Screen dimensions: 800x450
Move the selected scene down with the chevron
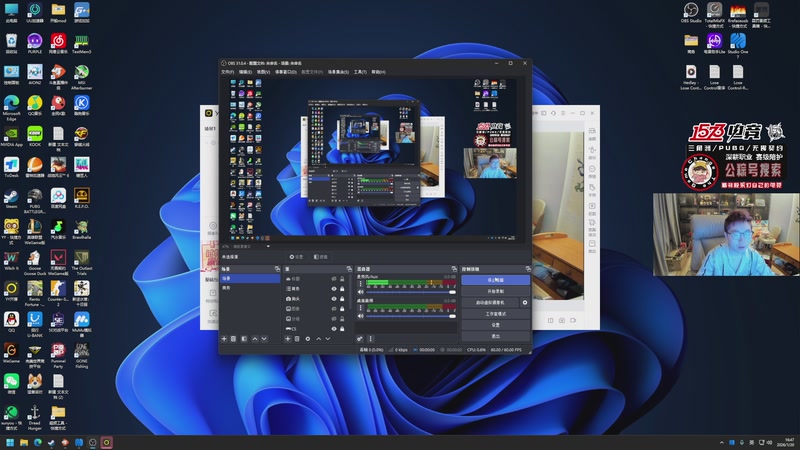264,339
